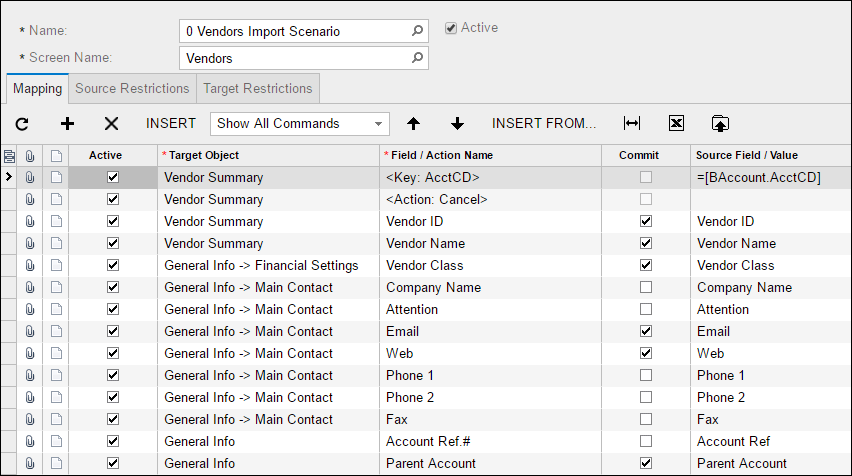Sort by Source Field / Value header
The height and width of the screenshot is (476, 852).
[x=770, y=155]
